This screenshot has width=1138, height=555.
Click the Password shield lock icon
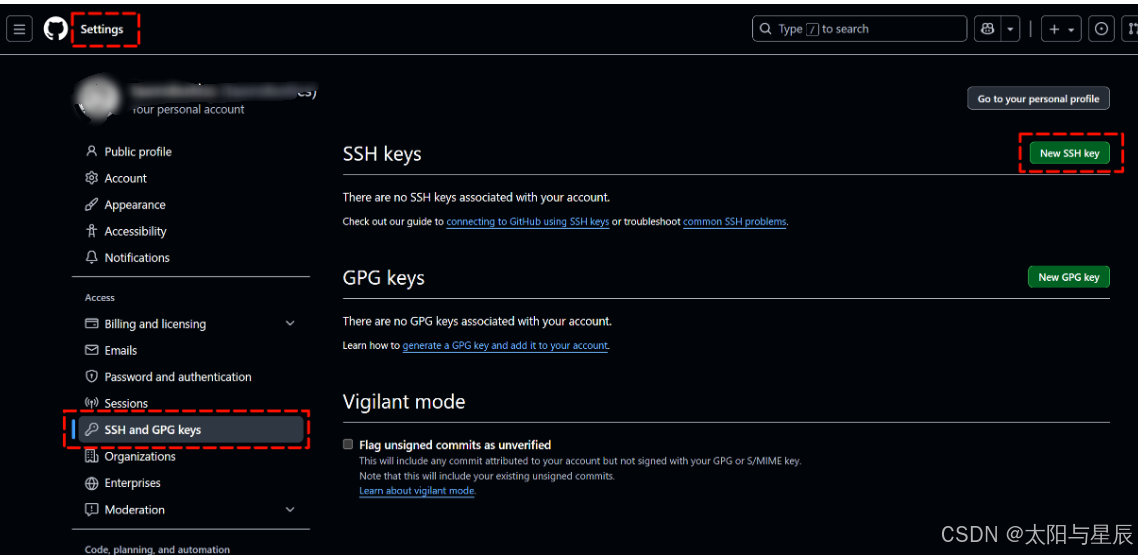point(91,377)
